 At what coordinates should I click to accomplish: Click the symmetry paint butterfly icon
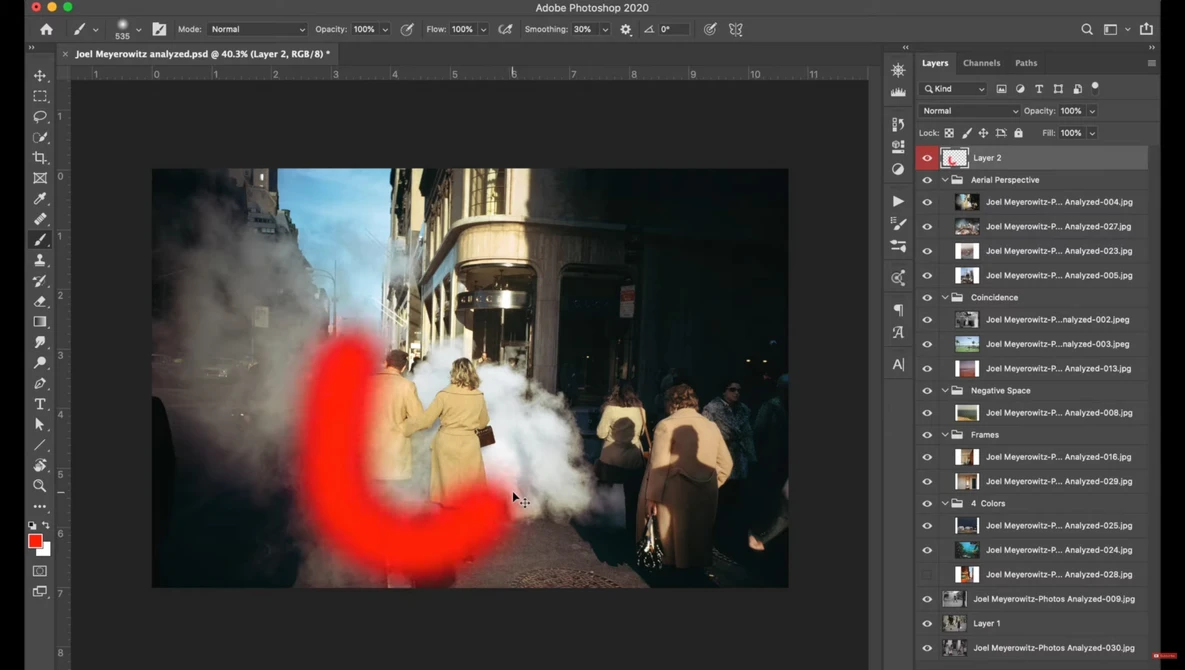(735, 29)
